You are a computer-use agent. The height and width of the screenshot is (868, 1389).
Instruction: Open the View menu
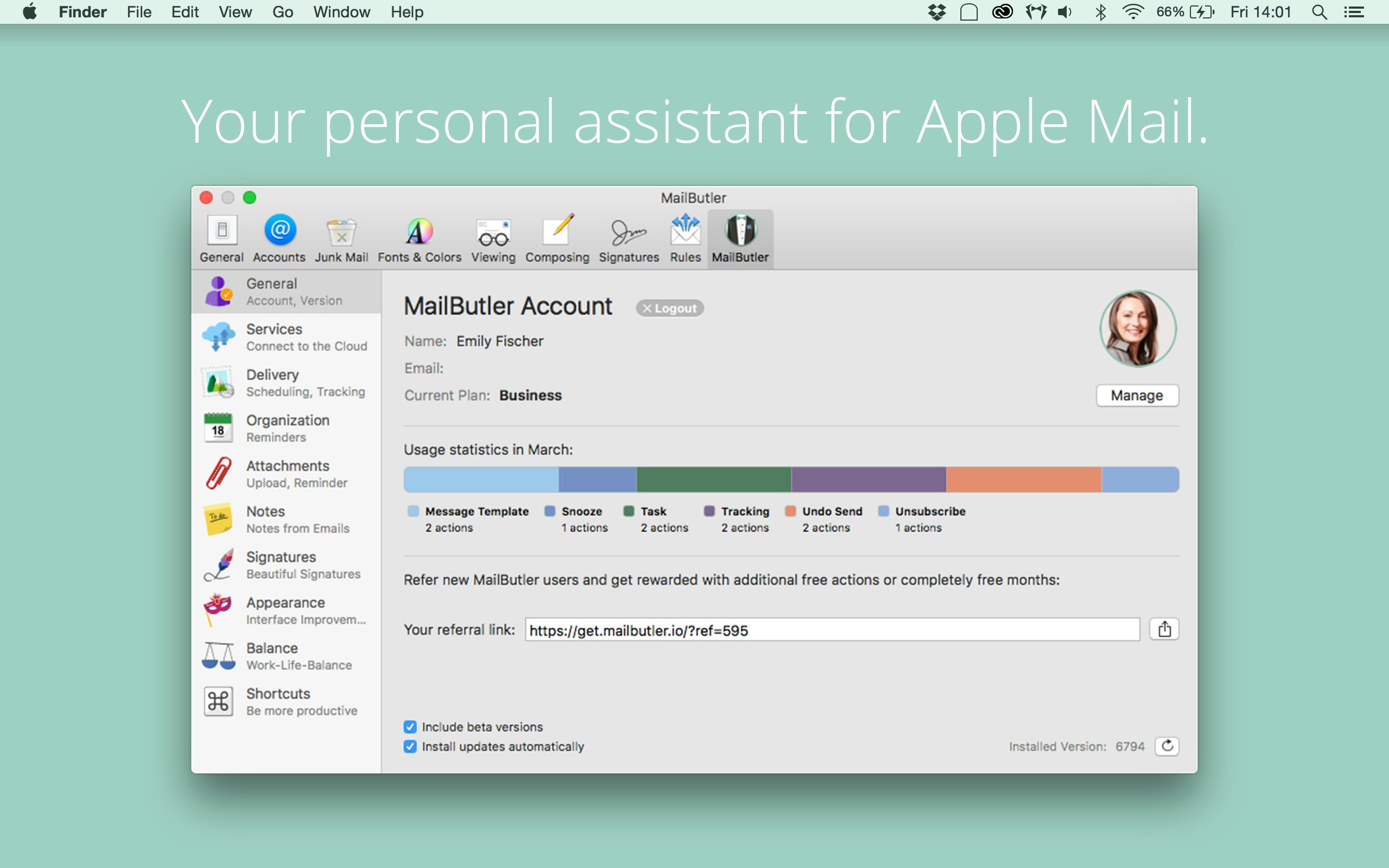tap(235, 12)
